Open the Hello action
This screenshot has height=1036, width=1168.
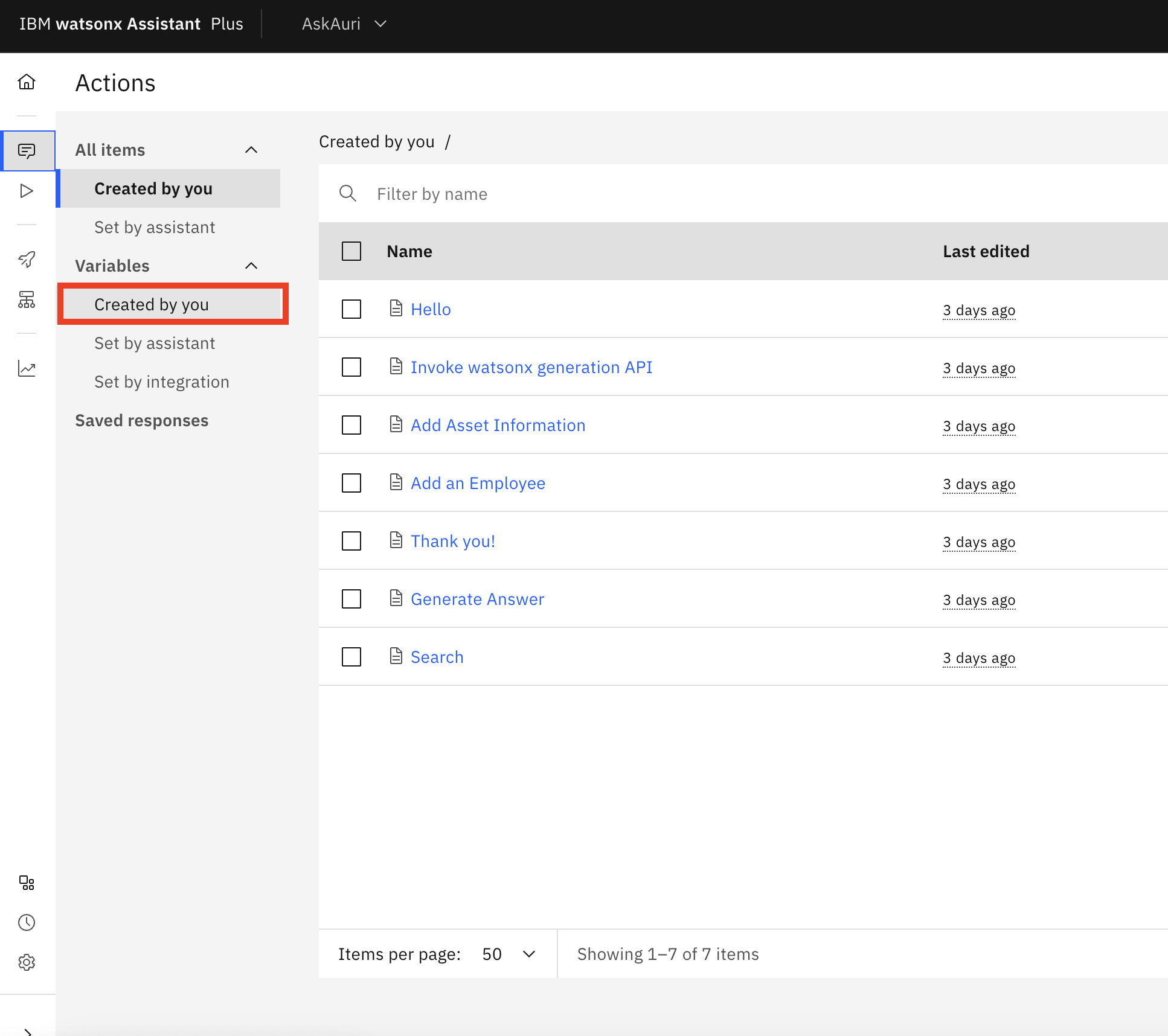click(x=431, y=309)
